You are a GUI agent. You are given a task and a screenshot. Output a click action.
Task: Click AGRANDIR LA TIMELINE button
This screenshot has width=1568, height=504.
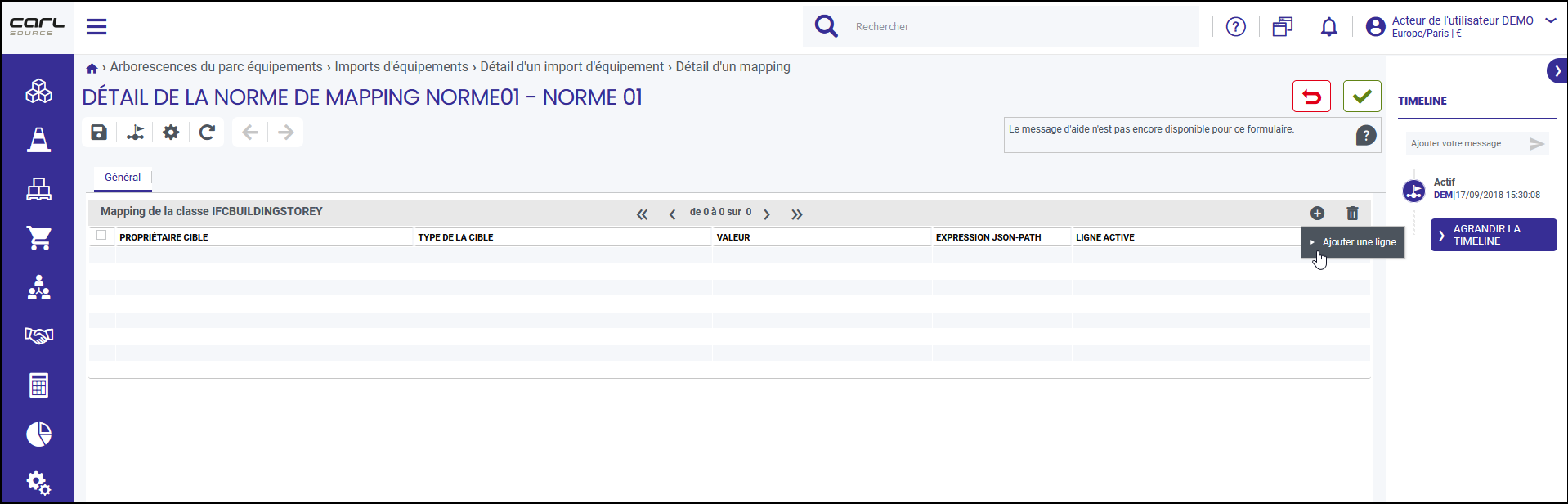[x=1494, y=235]
